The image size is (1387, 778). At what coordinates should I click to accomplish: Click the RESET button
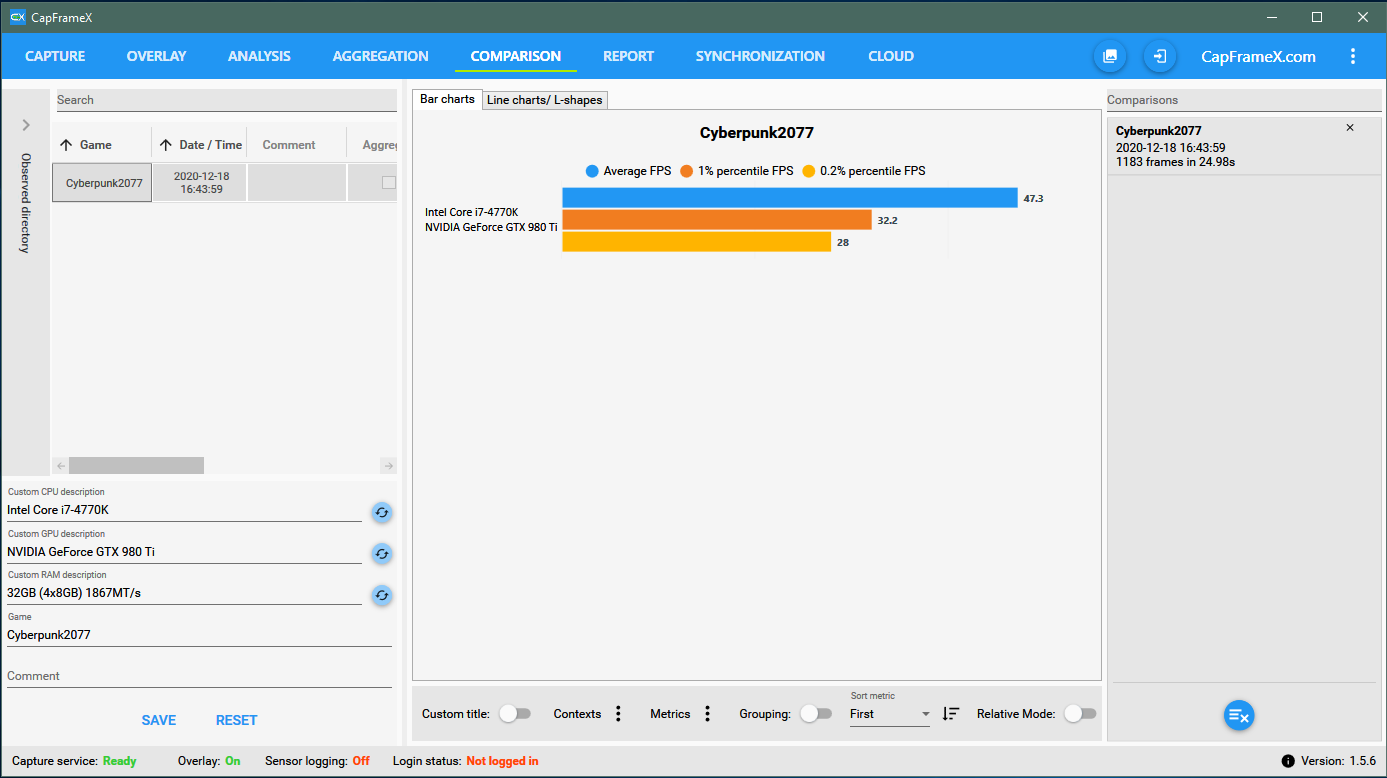coord(237,720)
